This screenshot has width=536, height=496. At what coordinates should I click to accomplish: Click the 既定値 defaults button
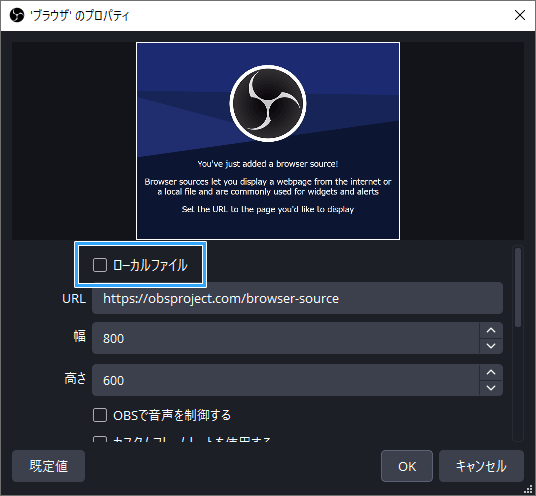[49, 466]
